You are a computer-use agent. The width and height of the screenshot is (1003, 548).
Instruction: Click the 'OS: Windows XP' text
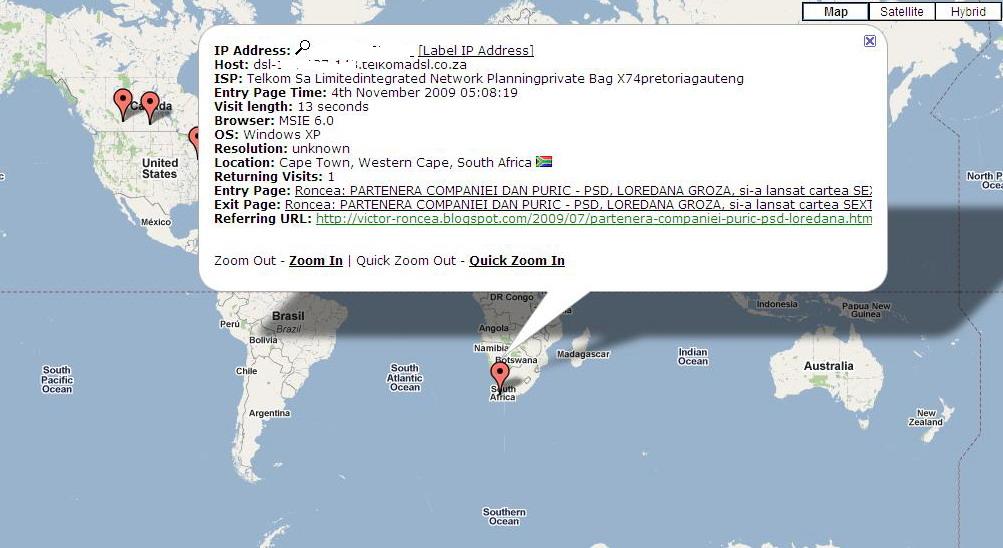[x=267, y=135]
